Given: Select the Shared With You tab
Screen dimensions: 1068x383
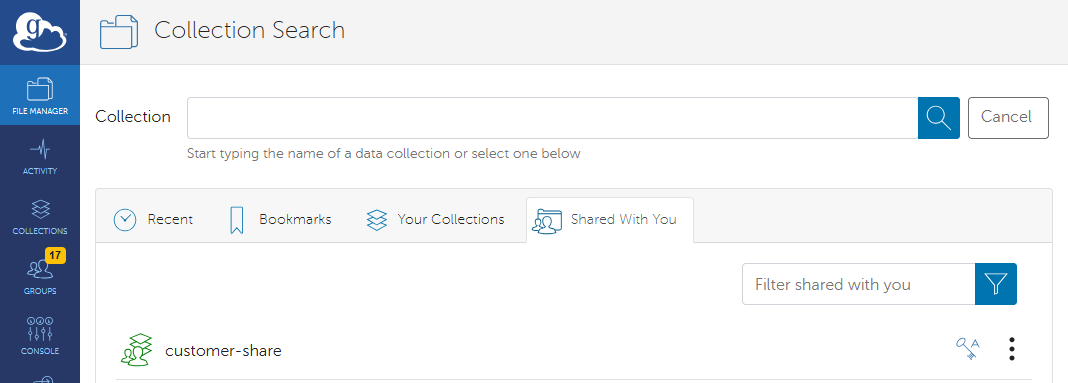Looking at the screenshot, I should click(610, 219).
